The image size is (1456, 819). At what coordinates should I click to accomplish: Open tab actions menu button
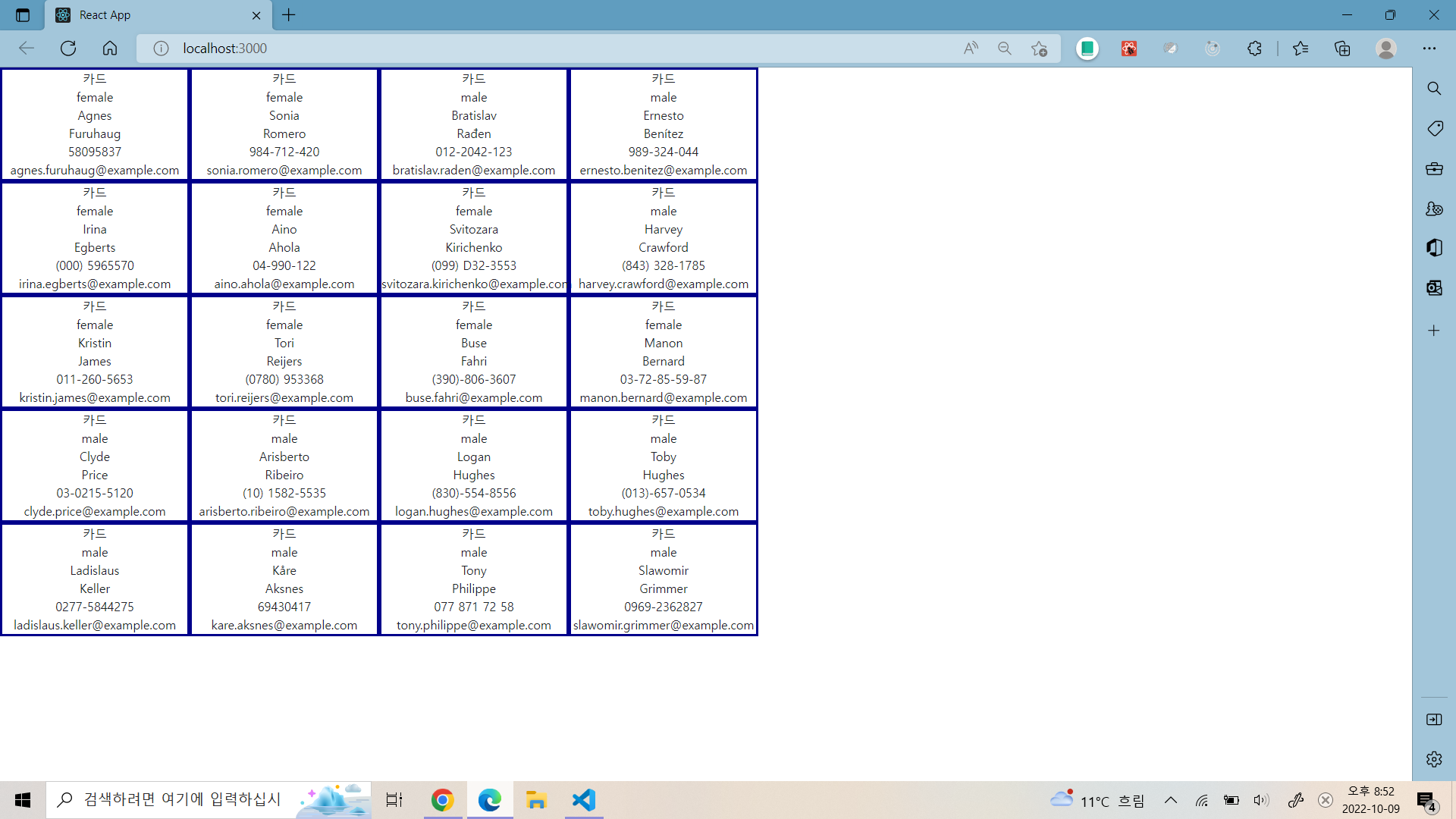click(23, 15)
